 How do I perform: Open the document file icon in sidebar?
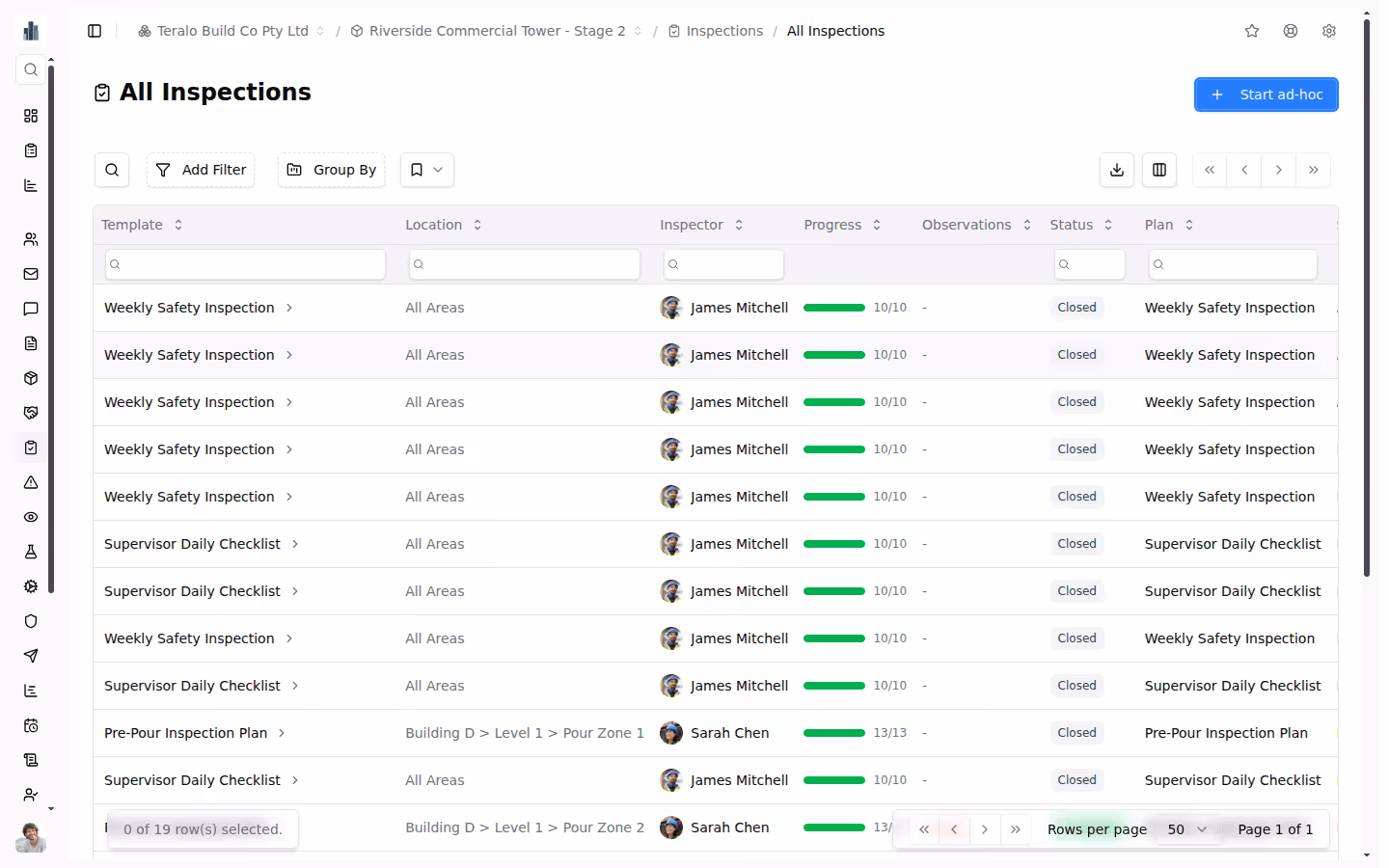pyautogui.click(x=31, y=343)
